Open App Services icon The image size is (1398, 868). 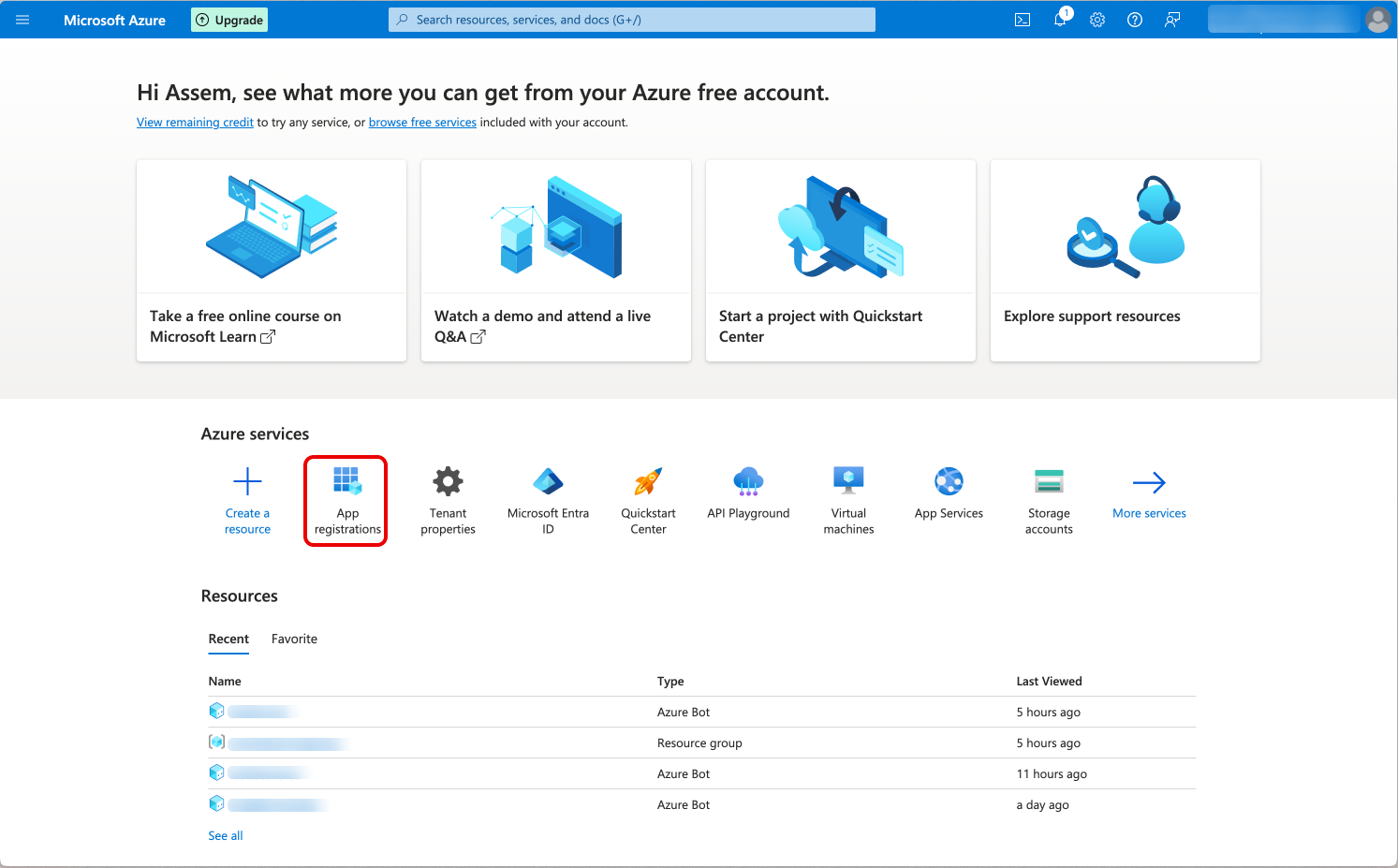pyautogui.click(x=949, y=481)
